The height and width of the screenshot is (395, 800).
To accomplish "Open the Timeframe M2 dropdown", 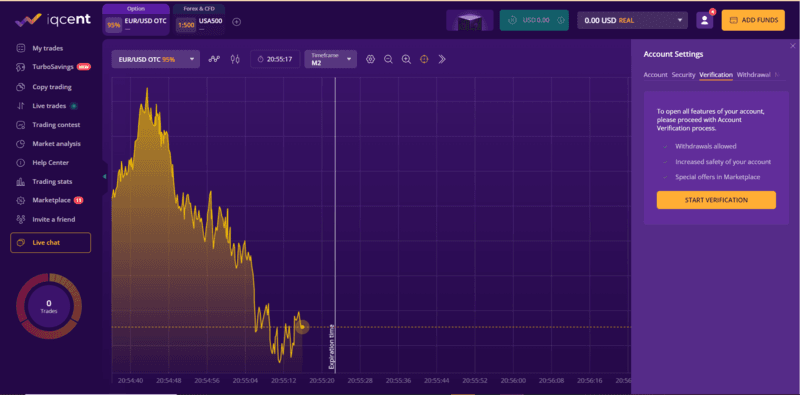I will click(x=330, y=59).
